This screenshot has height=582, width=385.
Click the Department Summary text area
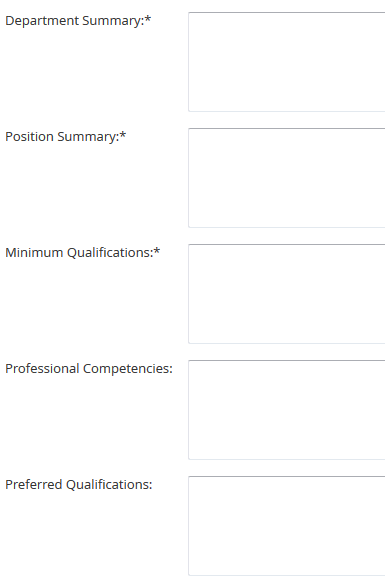pos(287,62)
